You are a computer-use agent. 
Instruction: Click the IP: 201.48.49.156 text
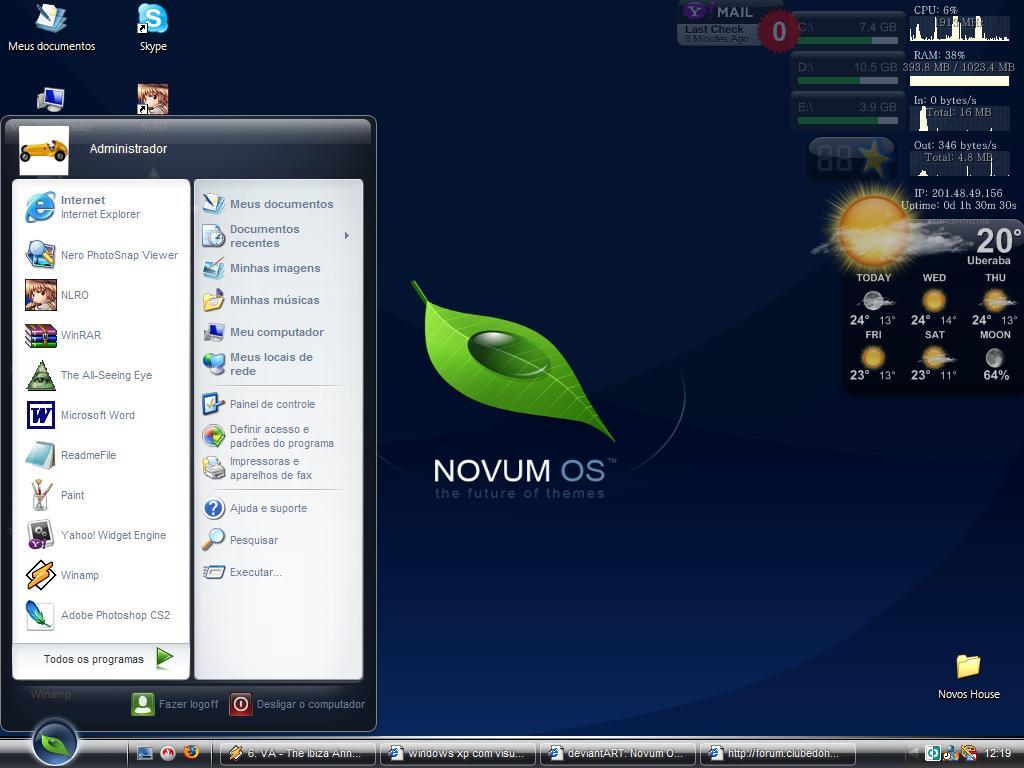pos(958,193)
